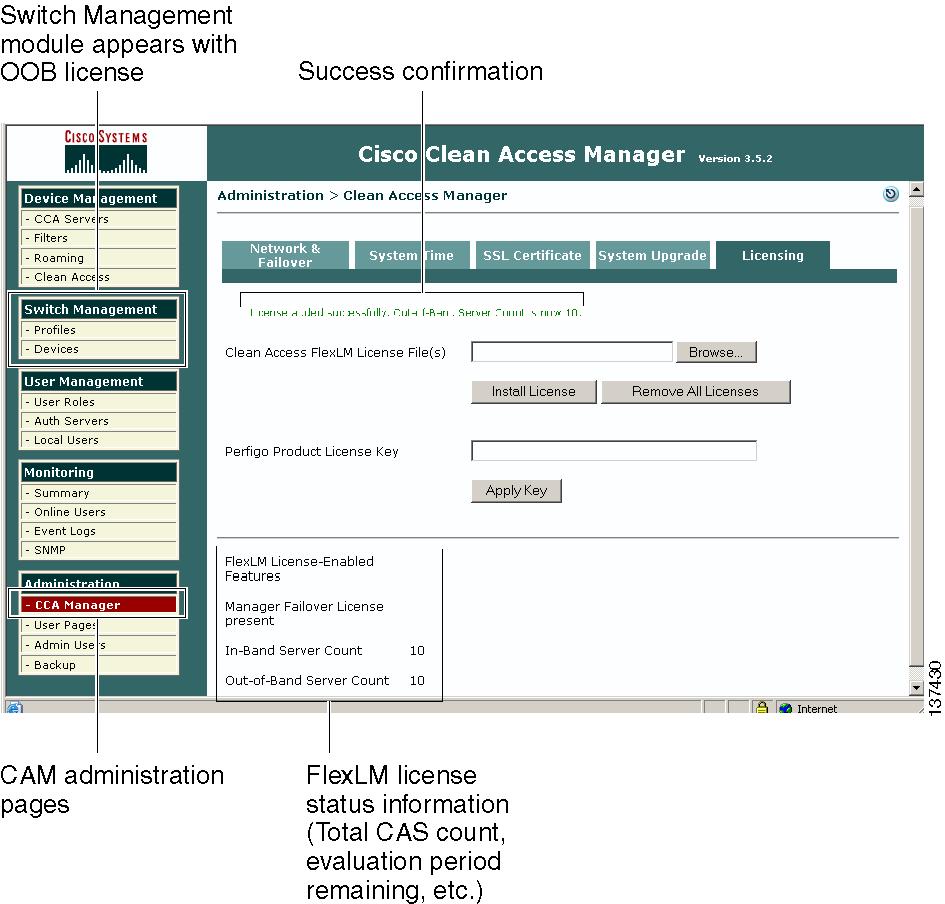Click the green license success message
This screenshot has width=945, height=904.
click(x=415, y=312)
